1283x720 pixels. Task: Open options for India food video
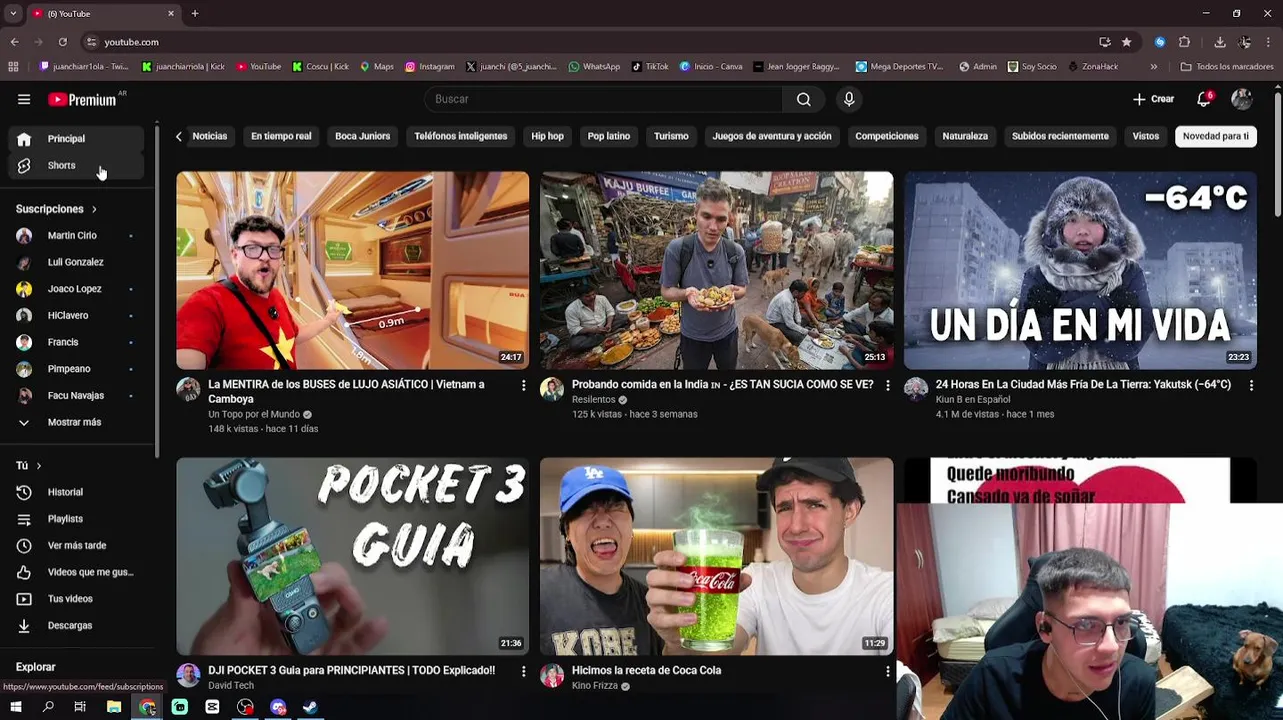point(887,385)
